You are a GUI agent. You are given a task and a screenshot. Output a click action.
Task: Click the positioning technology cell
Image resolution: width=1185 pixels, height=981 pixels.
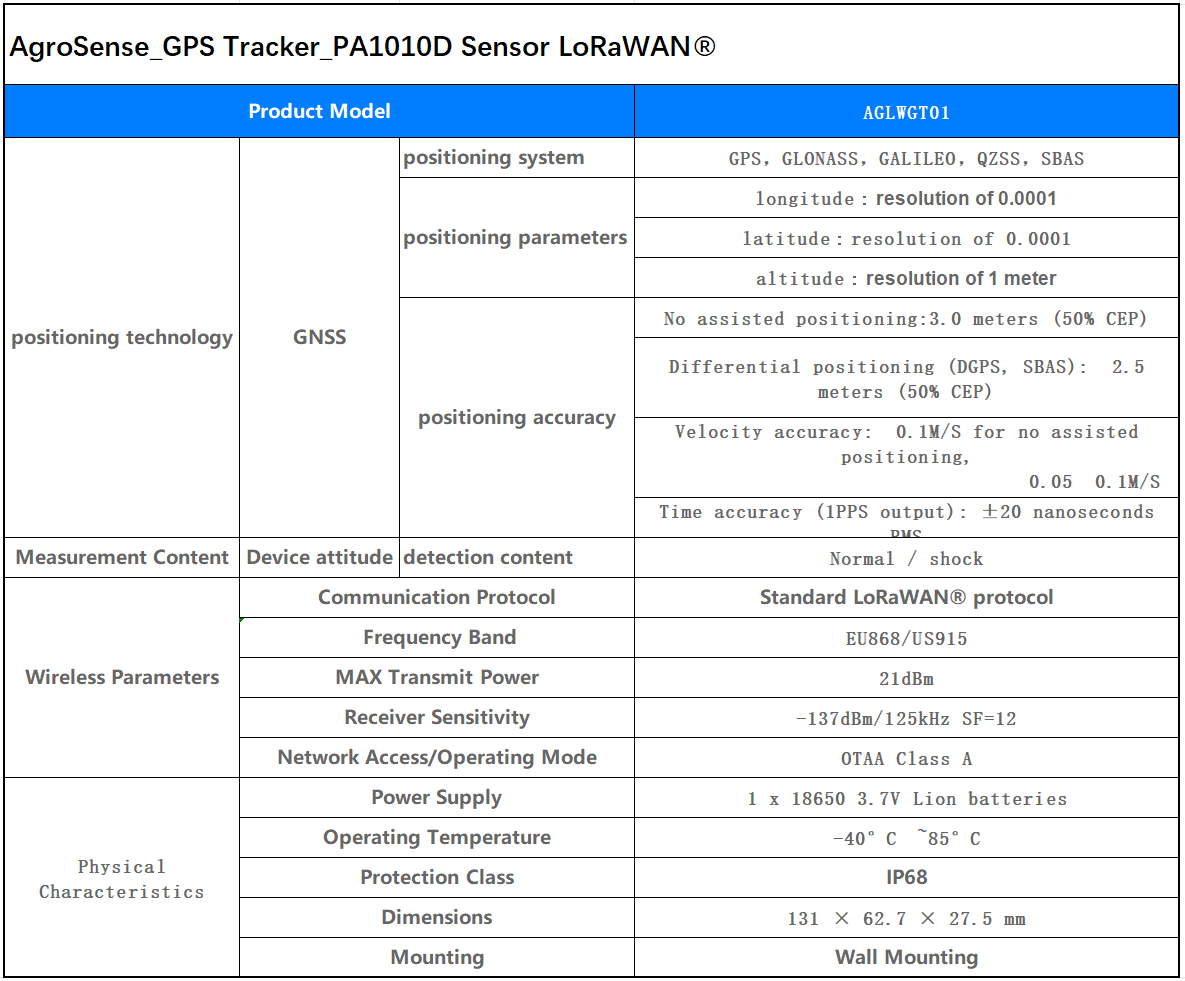tap(122, 337)
